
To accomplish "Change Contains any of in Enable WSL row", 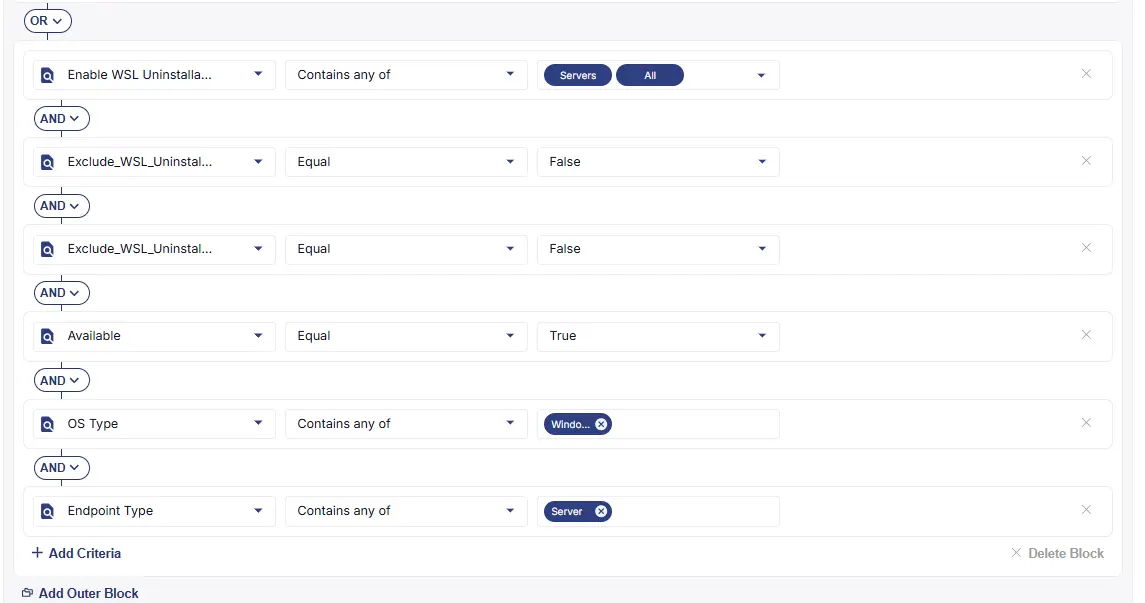I will (x=406, y=74).
